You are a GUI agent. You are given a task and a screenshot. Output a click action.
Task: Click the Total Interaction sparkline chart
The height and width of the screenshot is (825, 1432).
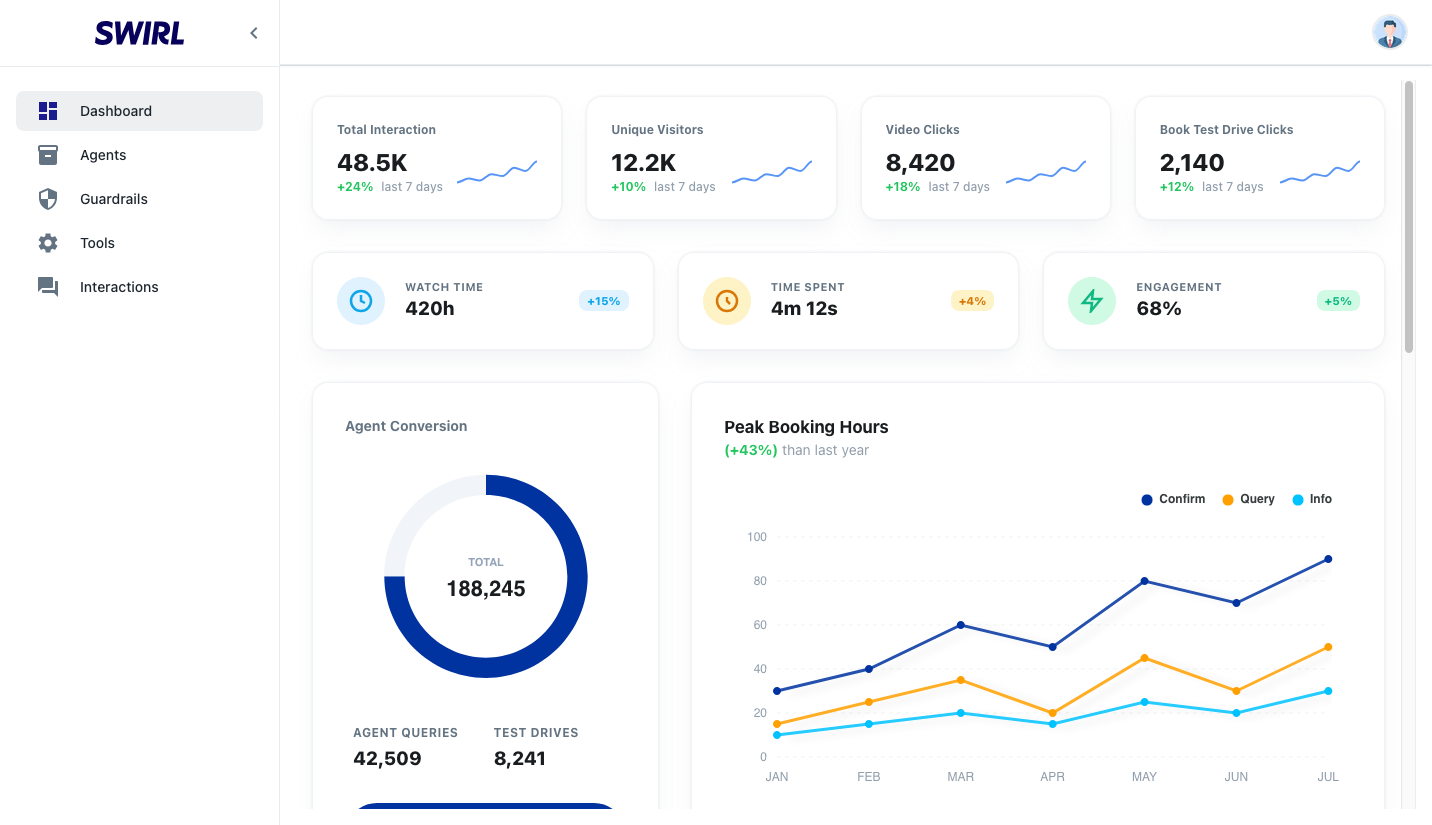click(x=497, y=172)
